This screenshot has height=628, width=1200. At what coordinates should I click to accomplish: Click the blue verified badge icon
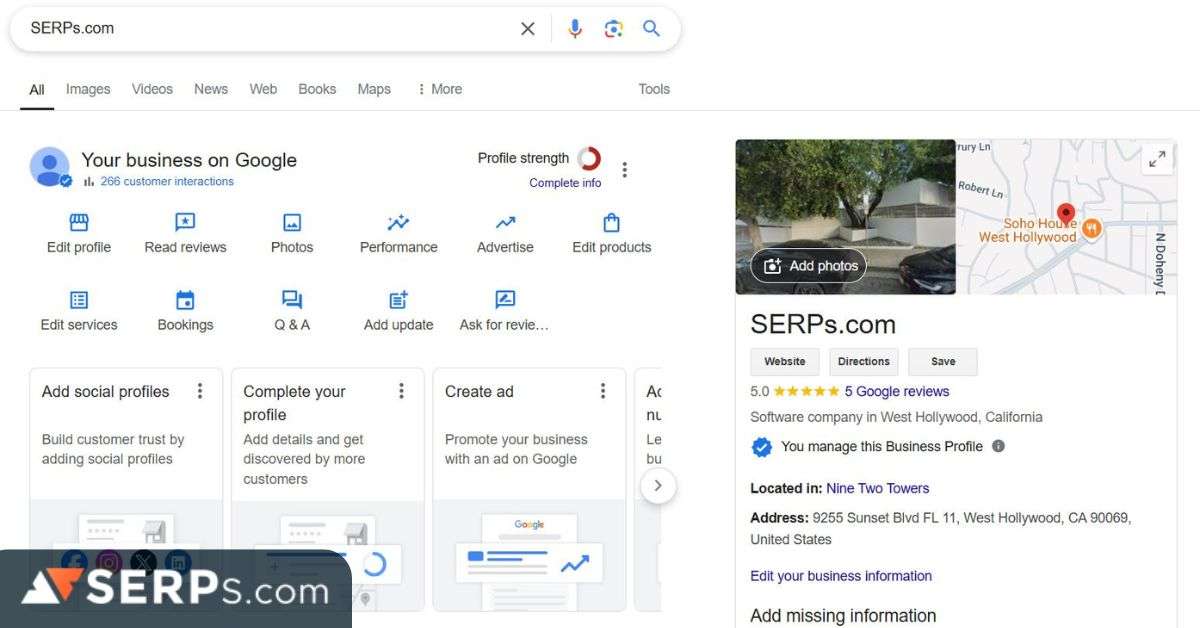[762, 447]
